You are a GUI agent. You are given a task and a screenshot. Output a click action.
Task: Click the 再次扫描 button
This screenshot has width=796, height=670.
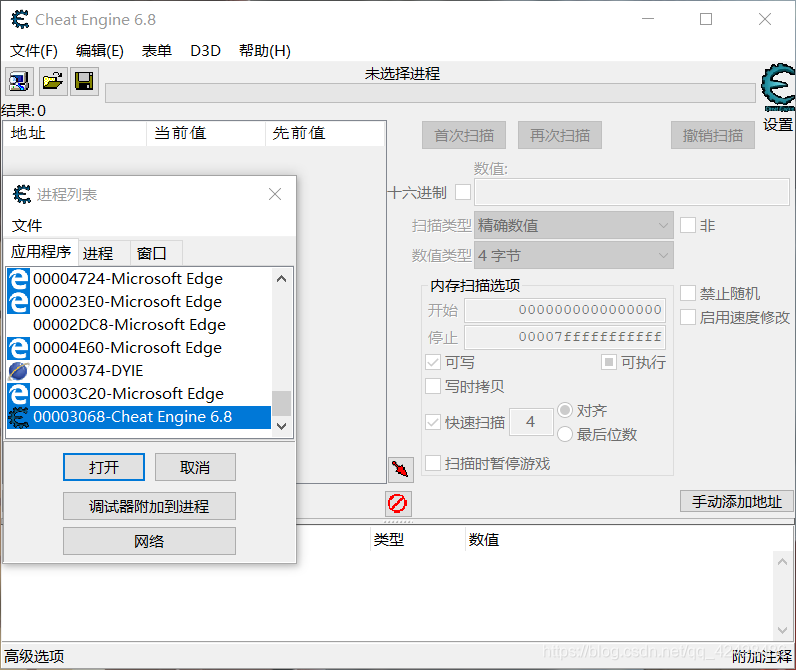pyautogui.click(x=560, y=135)
